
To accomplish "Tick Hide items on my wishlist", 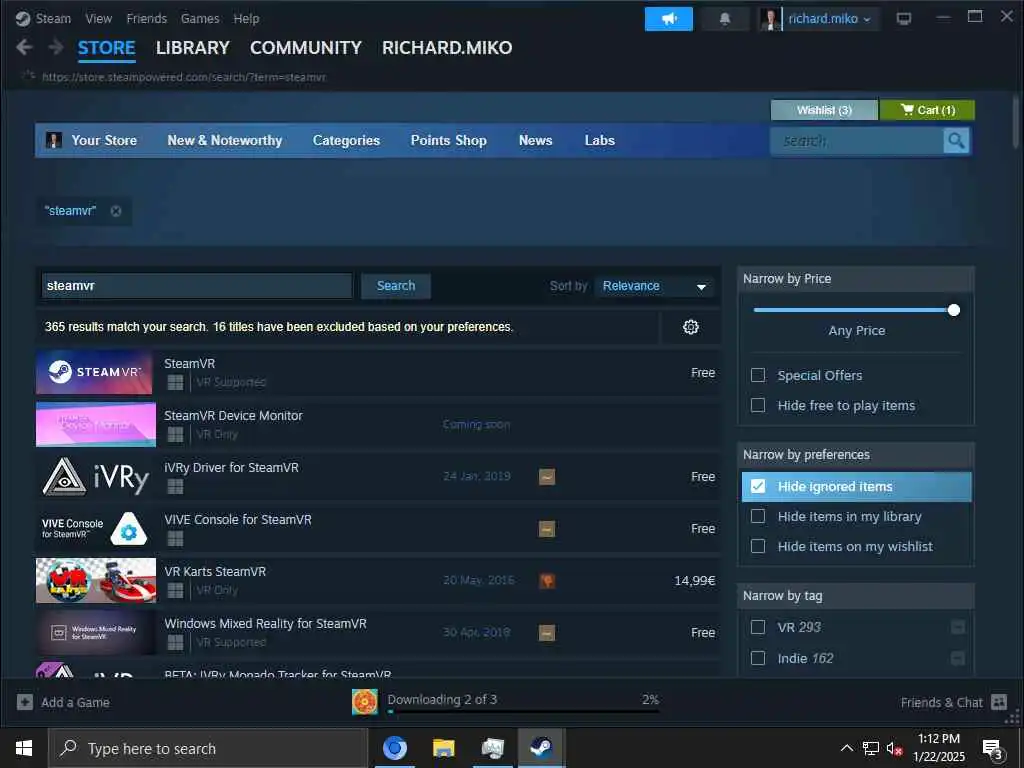I will click(x=758, y=546).
